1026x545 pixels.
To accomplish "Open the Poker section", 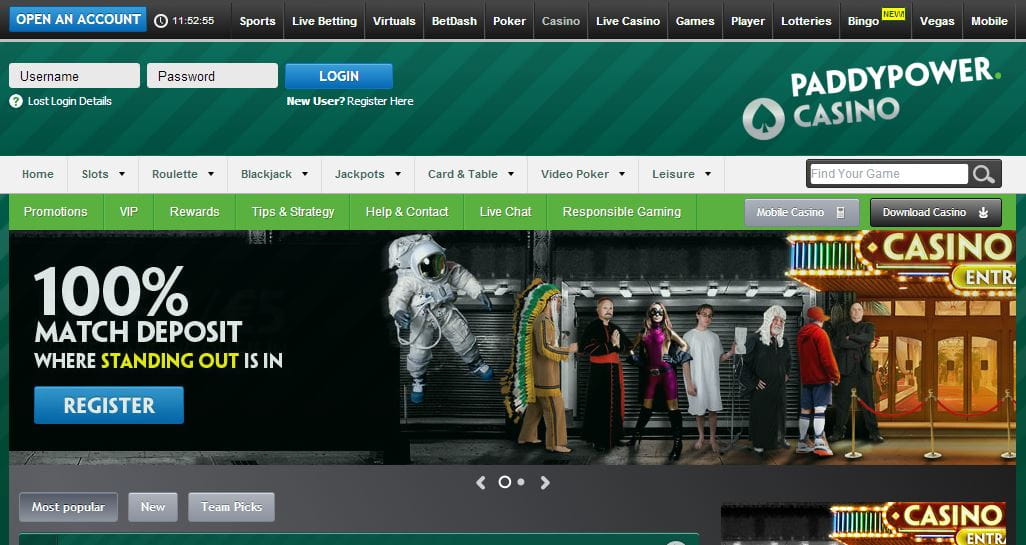I will [509, 21].
